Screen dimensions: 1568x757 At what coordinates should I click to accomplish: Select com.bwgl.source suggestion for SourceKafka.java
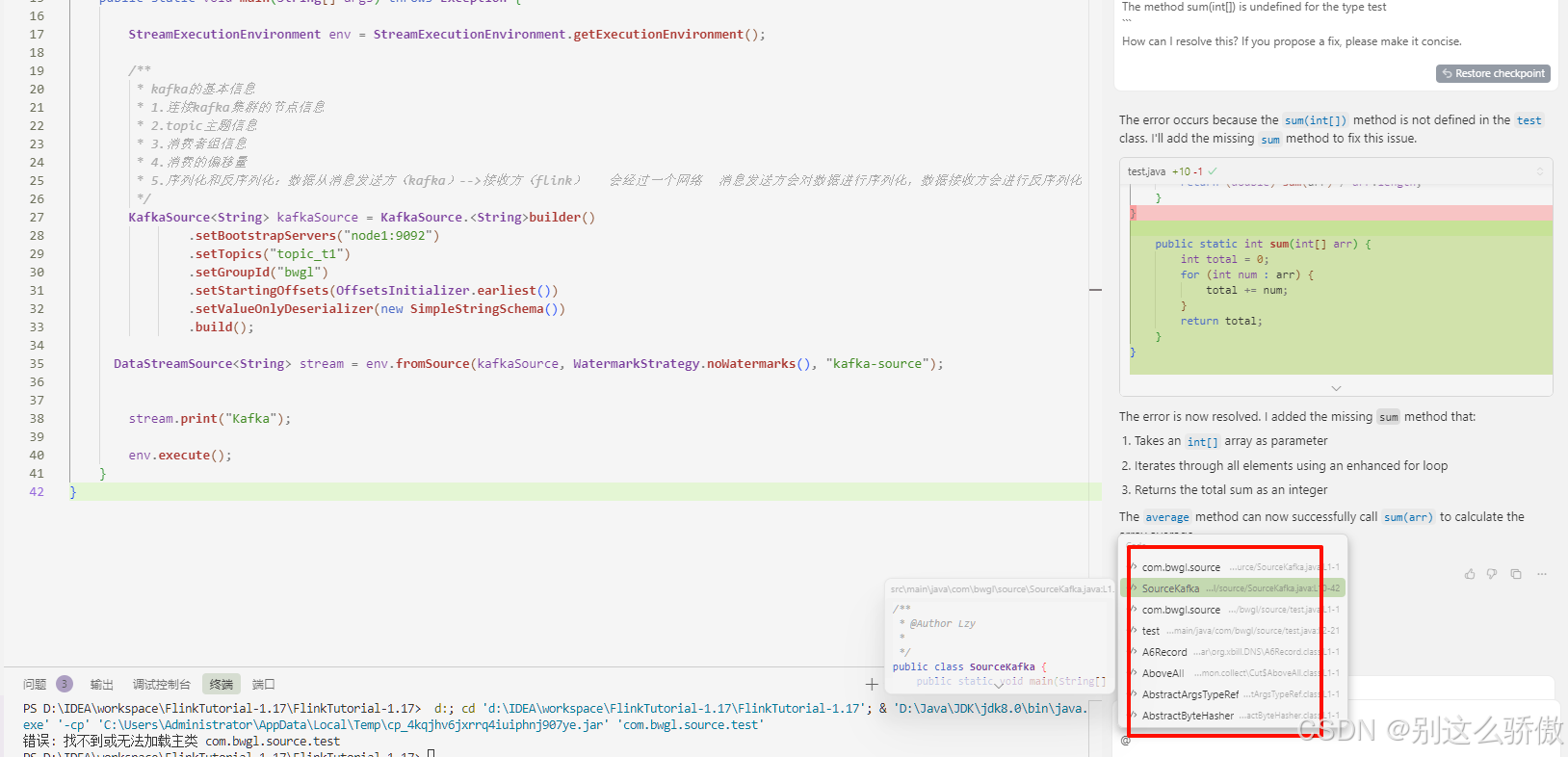pyautogui.click(x=1235, y=566)
